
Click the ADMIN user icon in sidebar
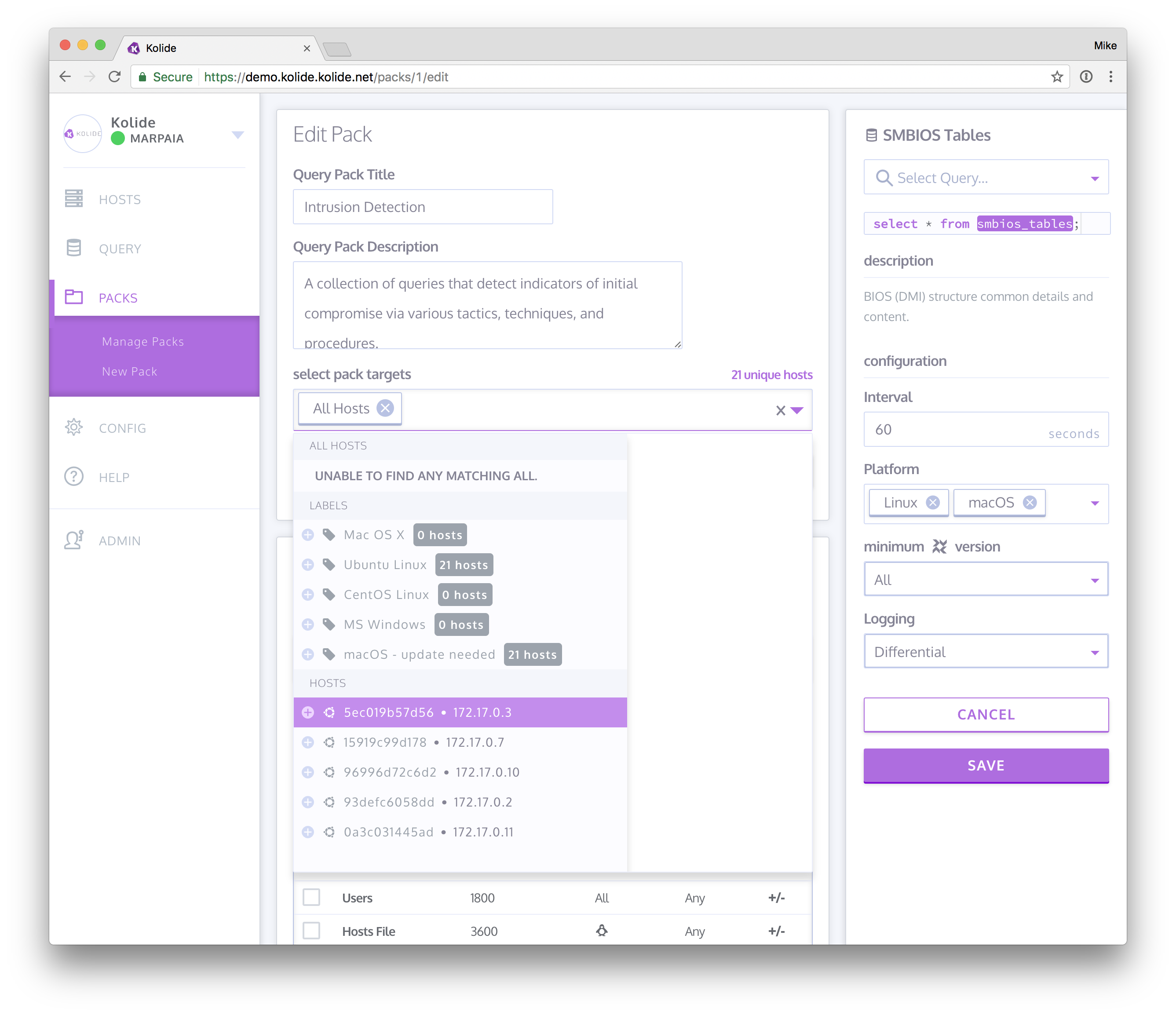[x=75, y=540]
